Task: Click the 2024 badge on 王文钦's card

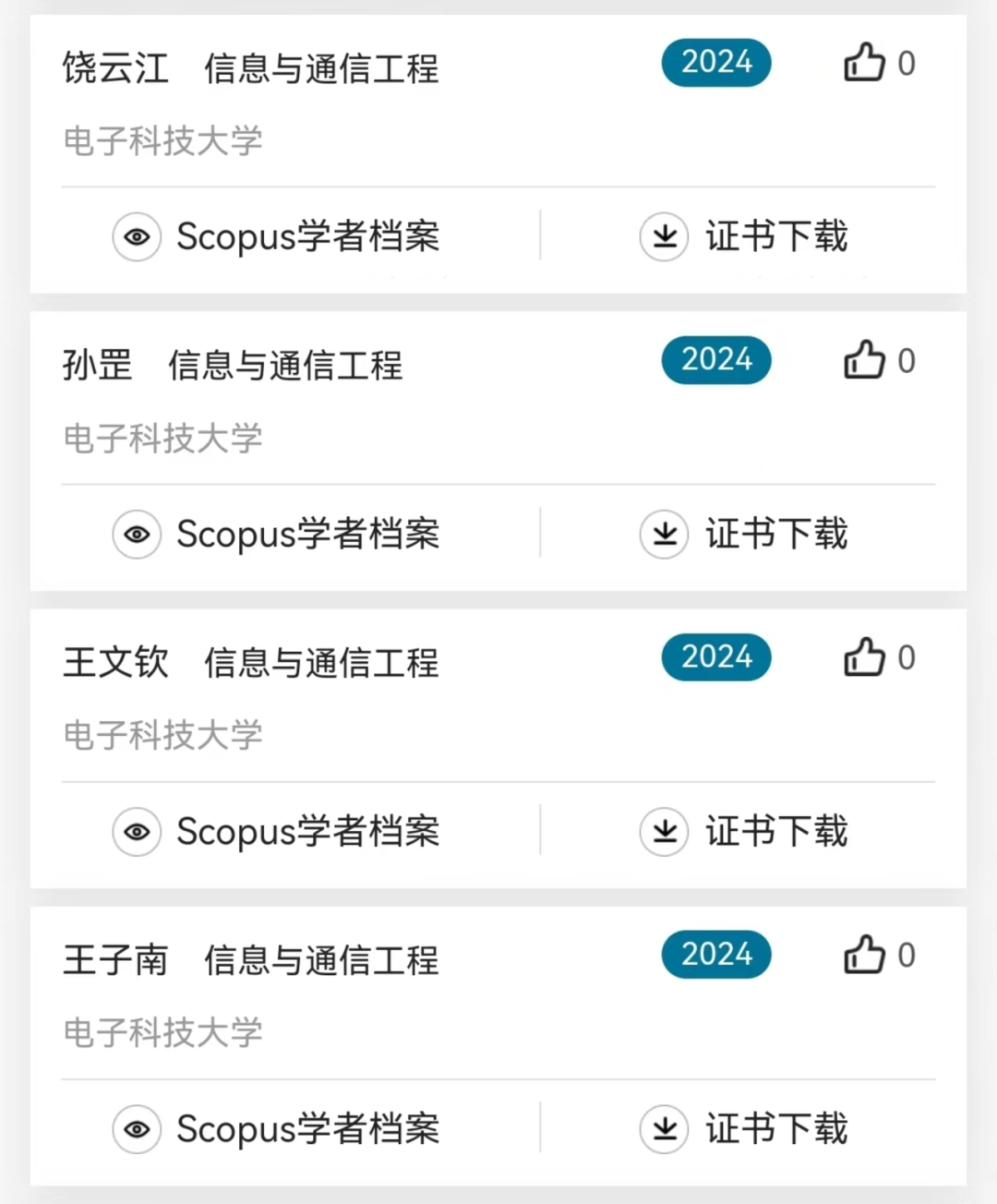Action: (x=716, y=657)
